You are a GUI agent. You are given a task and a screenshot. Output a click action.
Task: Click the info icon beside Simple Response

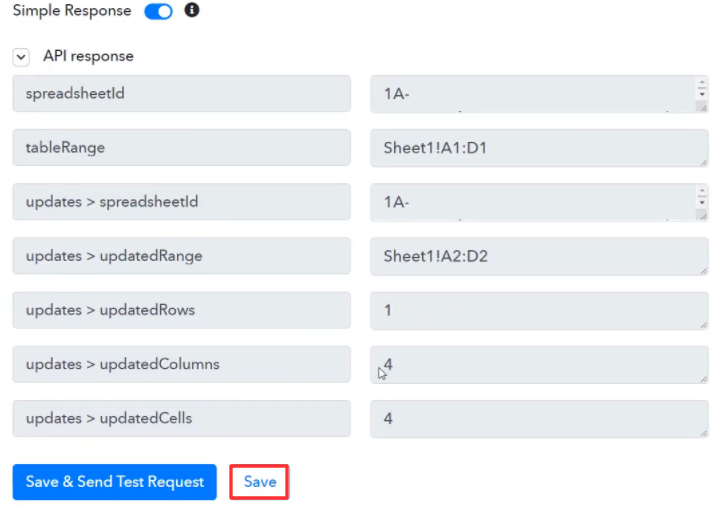[x=192, y=10]
